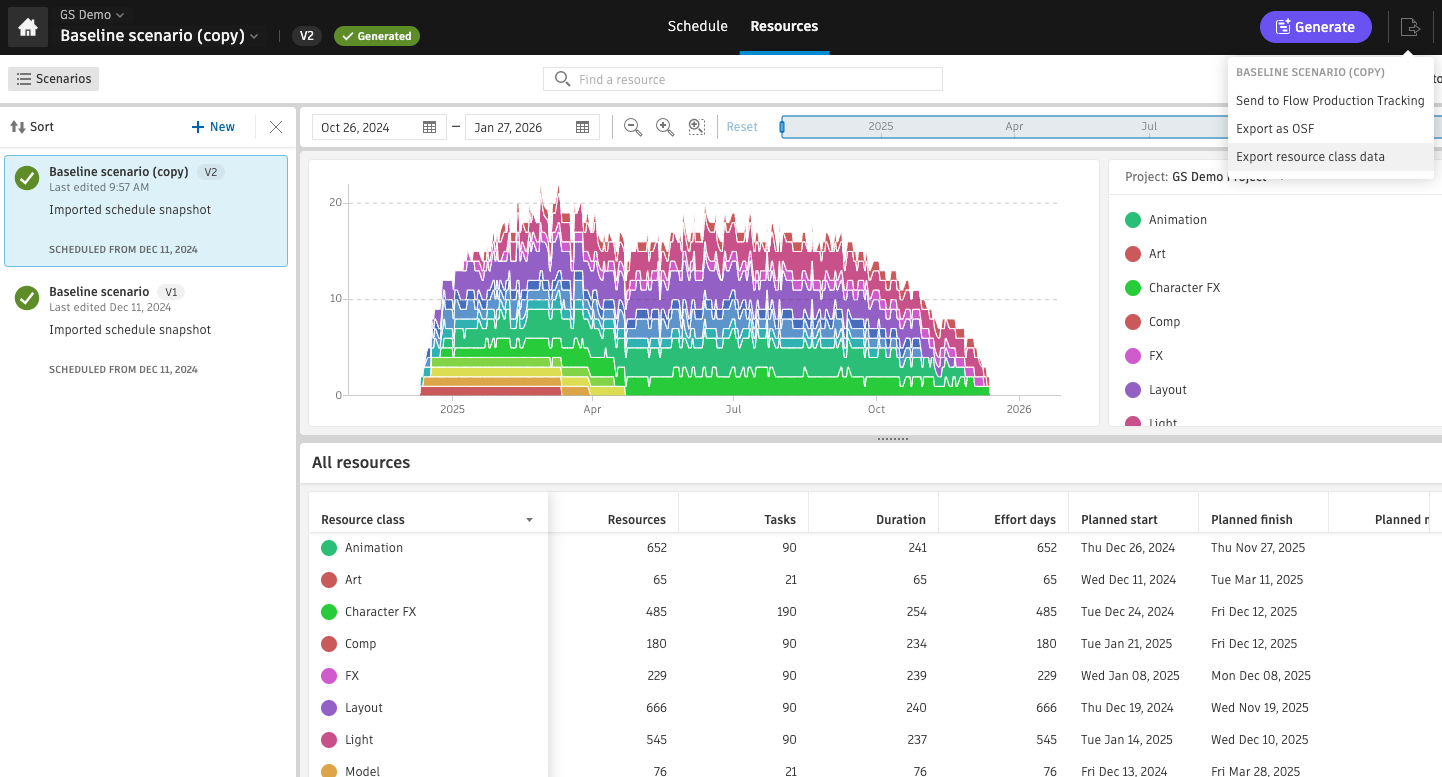Screen dimensions: 1442x777
Task: Click the All resources heading
Action: [x=361, y=463]
